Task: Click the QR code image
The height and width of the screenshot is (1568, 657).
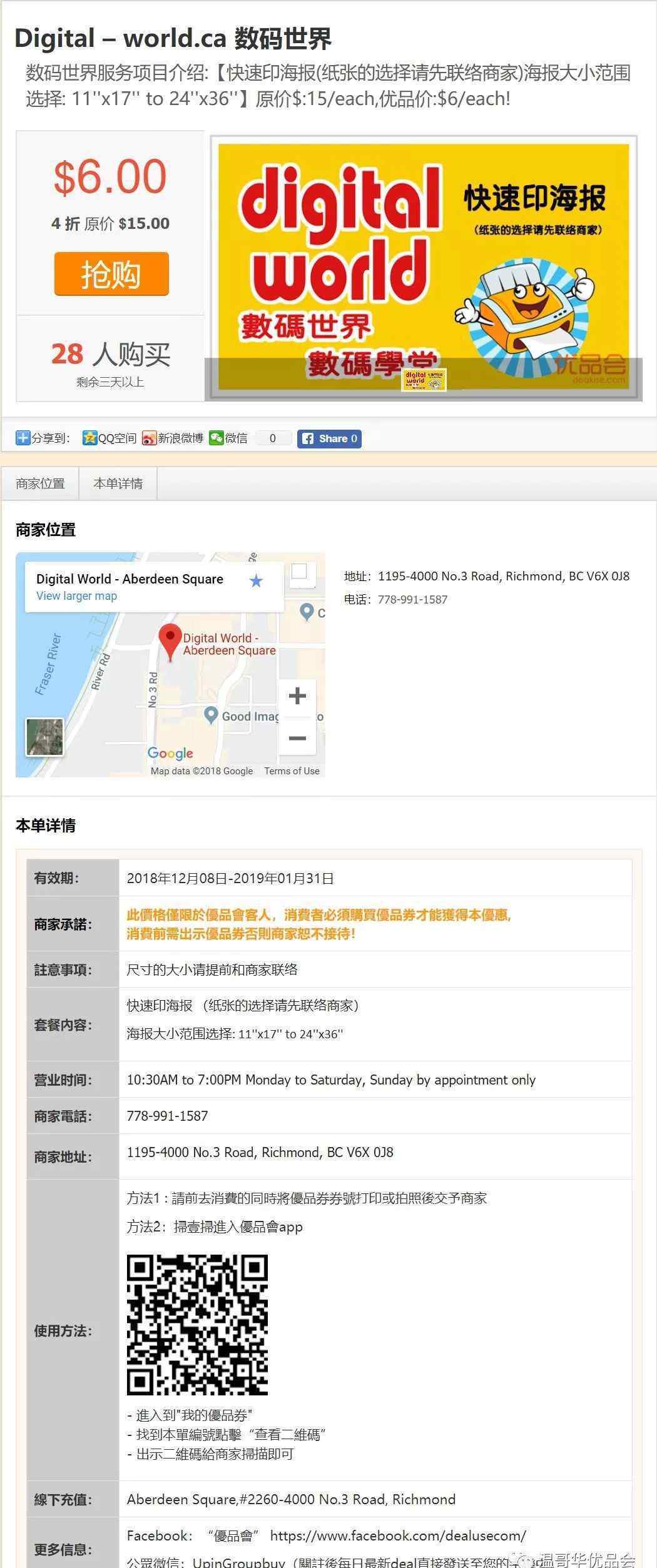Action: pos(197,1325)
